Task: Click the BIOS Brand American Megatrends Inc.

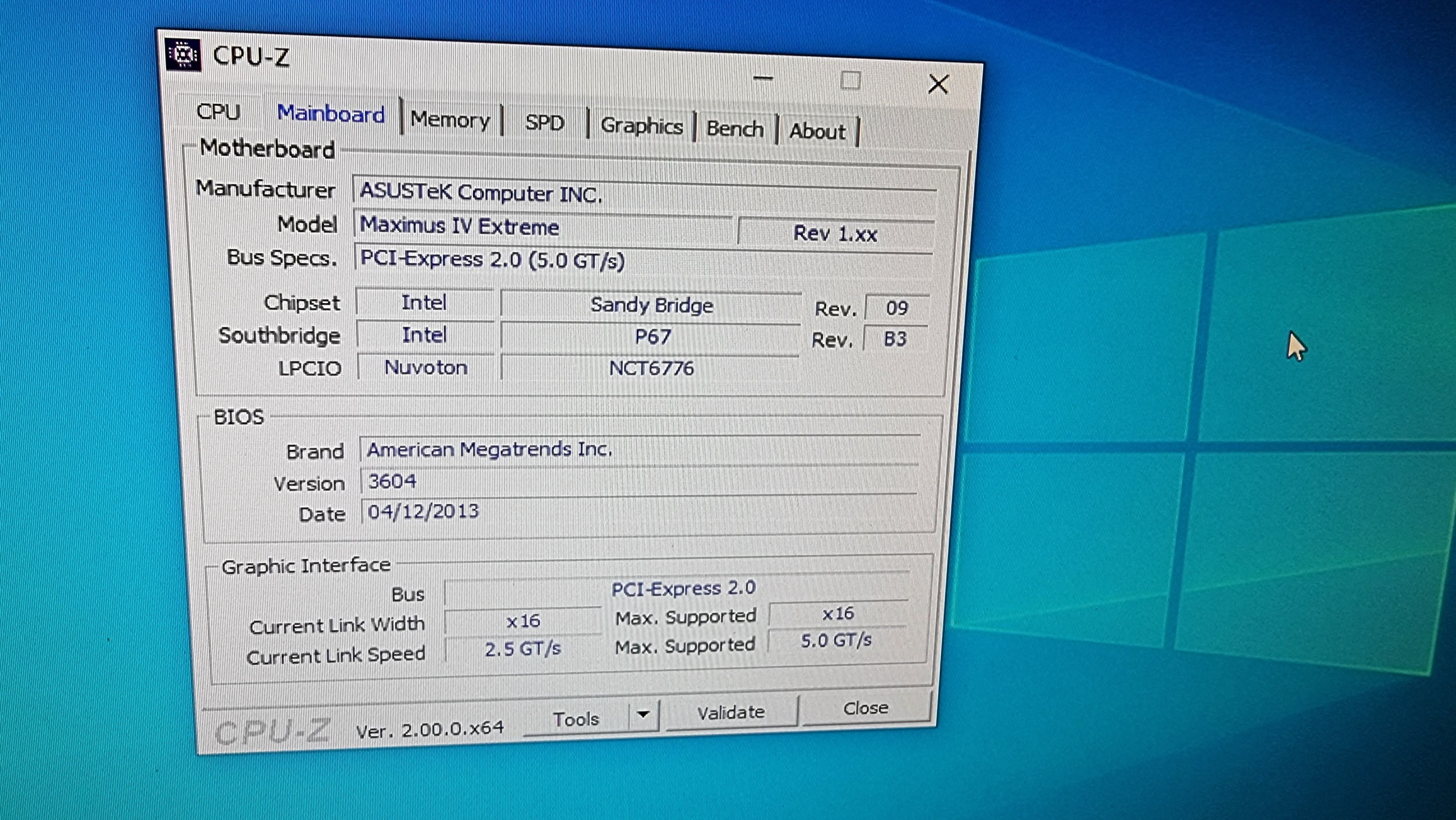Action: [640, 450]
